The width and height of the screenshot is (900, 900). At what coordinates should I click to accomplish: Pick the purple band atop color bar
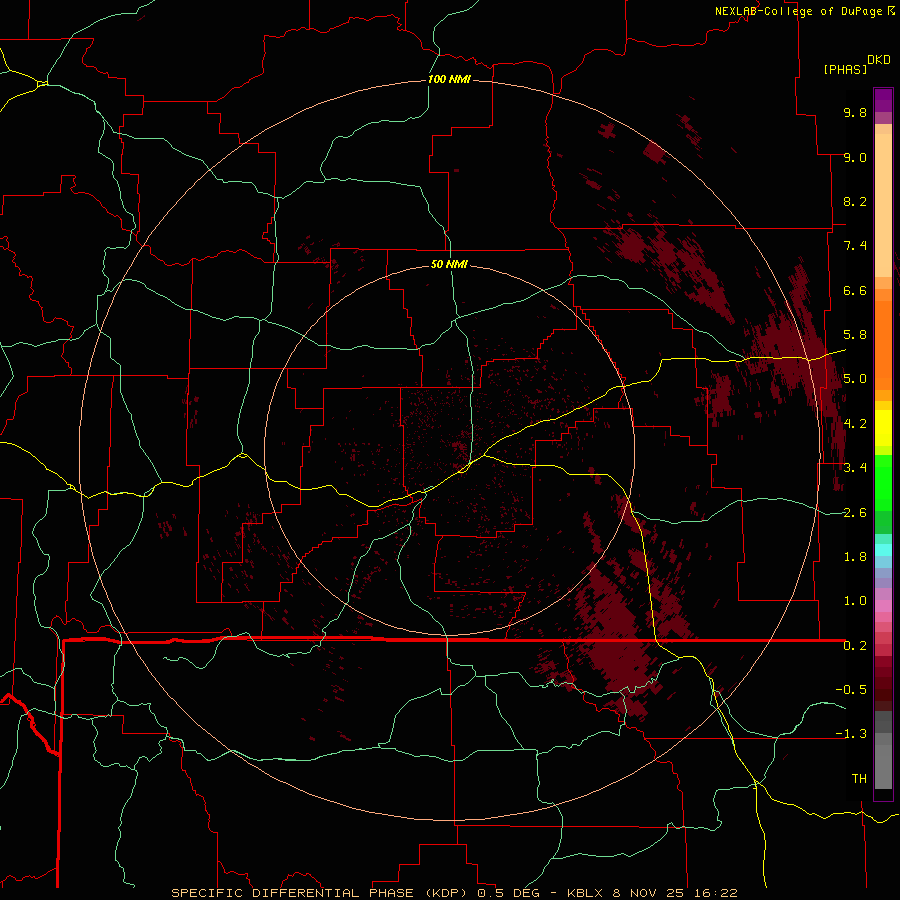click(x=883, y=101)
